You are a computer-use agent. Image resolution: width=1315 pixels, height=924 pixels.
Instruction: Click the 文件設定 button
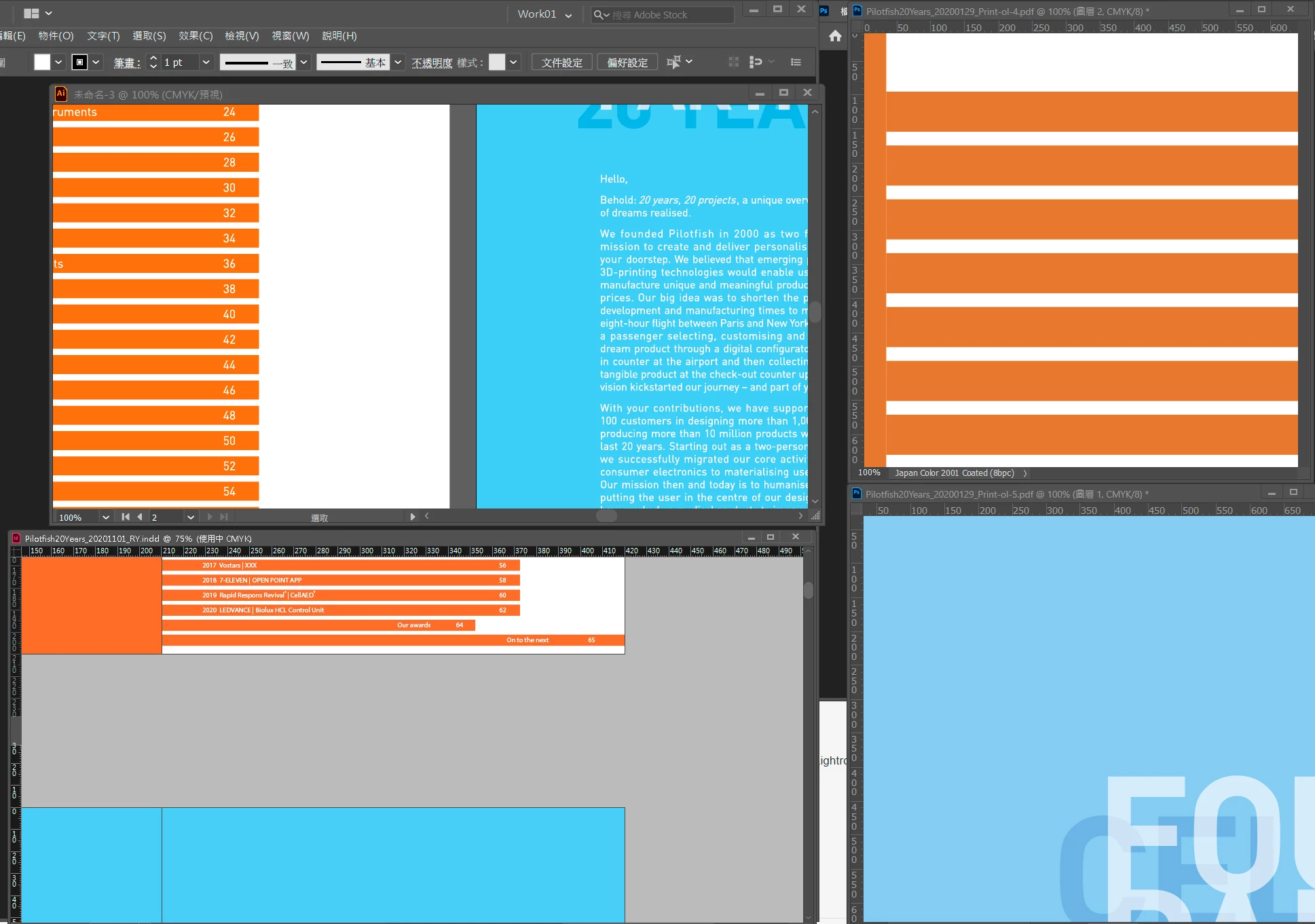pyautogui.click(x=561, y=62)
